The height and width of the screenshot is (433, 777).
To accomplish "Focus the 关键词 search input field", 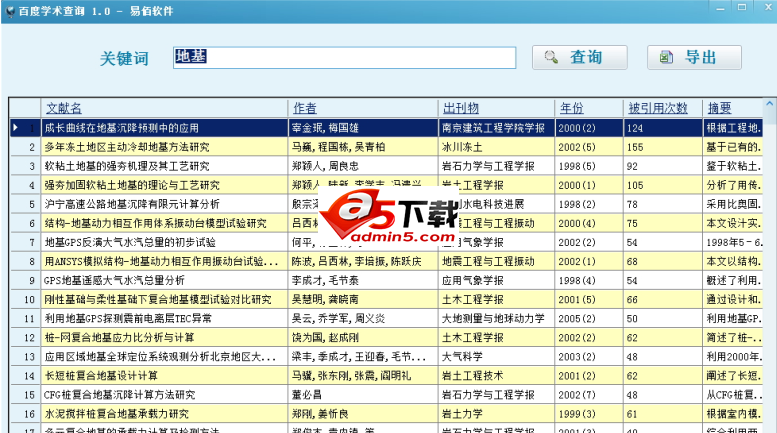I will [x=344, y=58].
